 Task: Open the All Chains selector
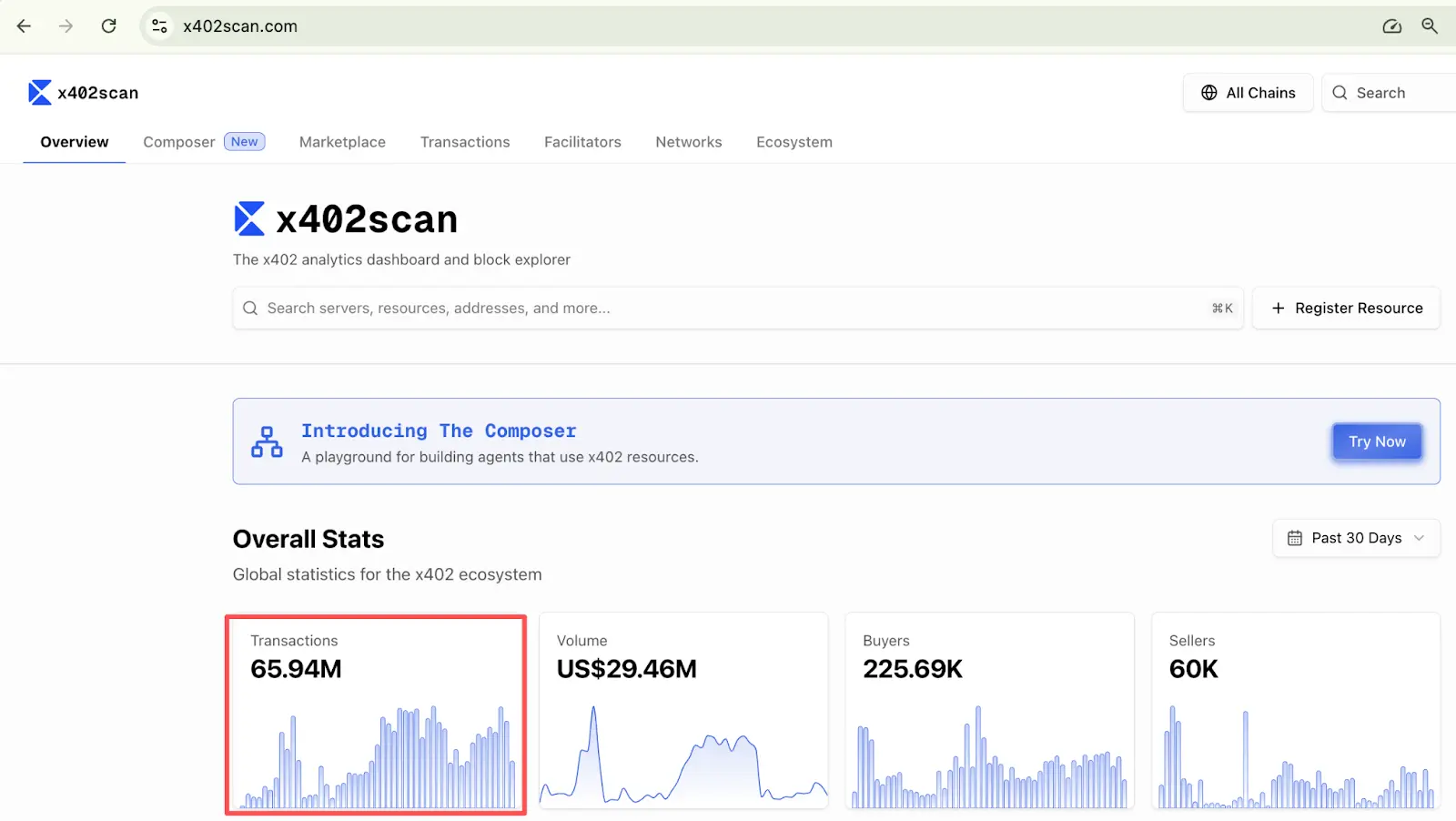click(1248, 93)
